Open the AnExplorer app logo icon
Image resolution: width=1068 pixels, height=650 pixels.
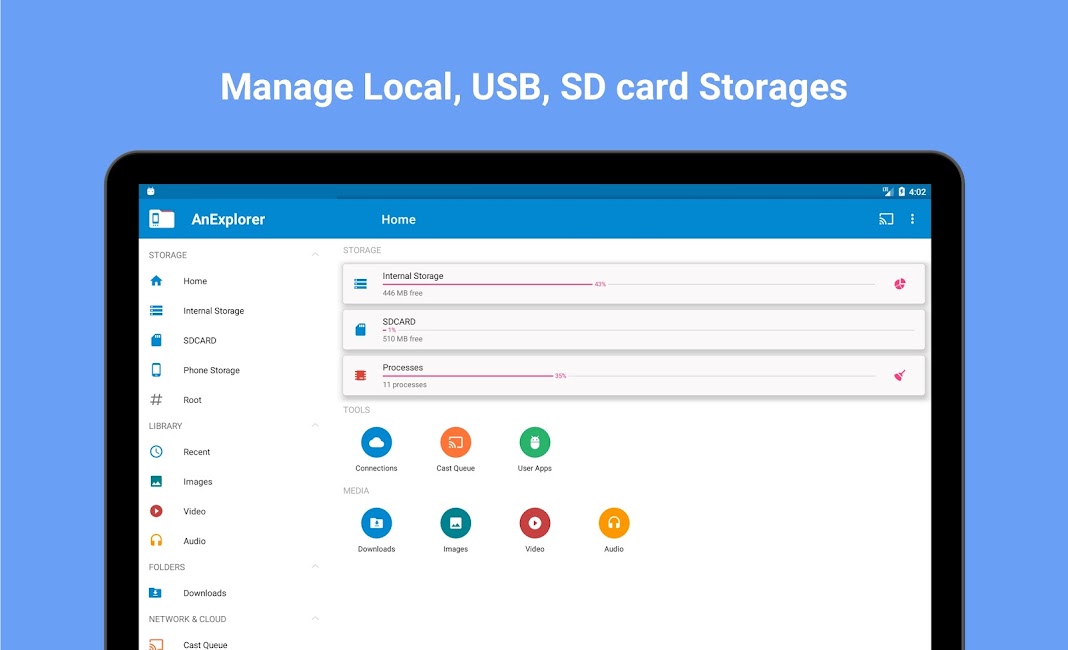161,219
